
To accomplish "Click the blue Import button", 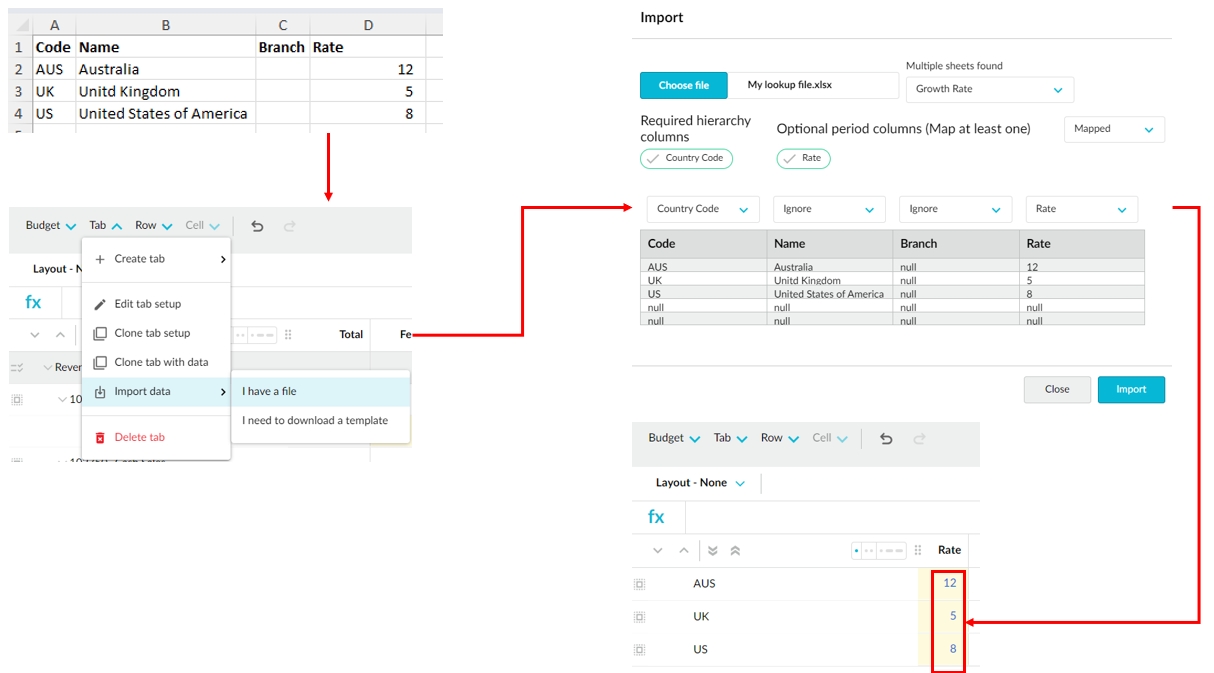I will point(1131,389).
